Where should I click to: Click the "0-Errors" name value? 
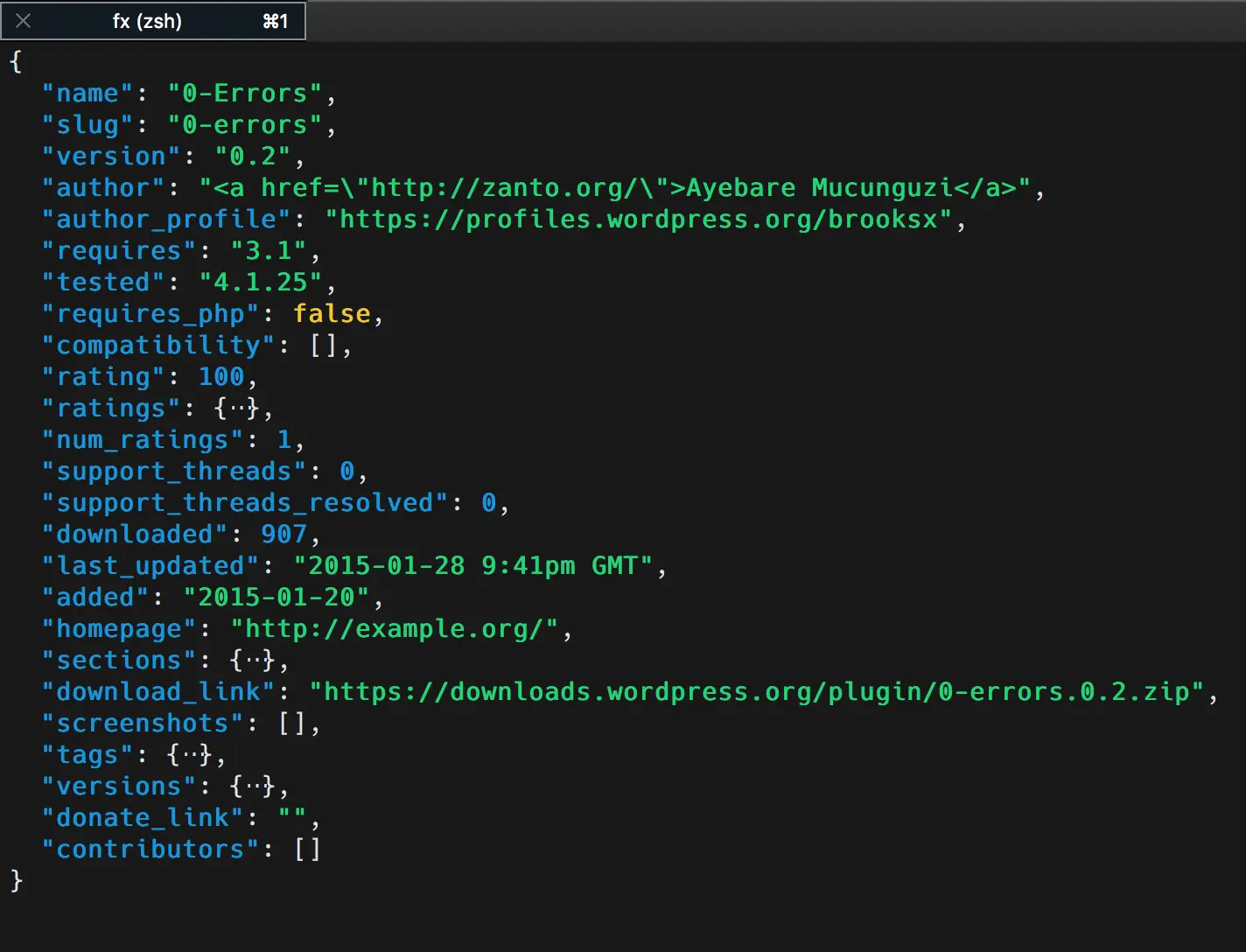coord(245,94)
